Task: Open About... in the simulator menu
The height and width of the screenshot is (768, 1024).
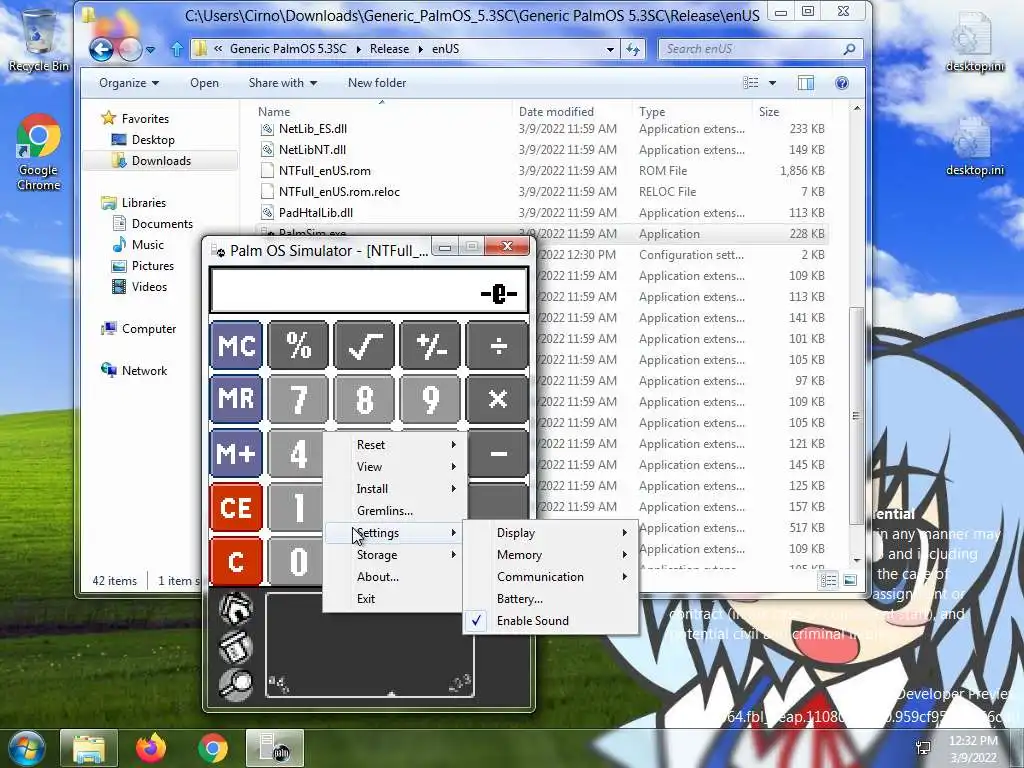Action: point(394,577)
